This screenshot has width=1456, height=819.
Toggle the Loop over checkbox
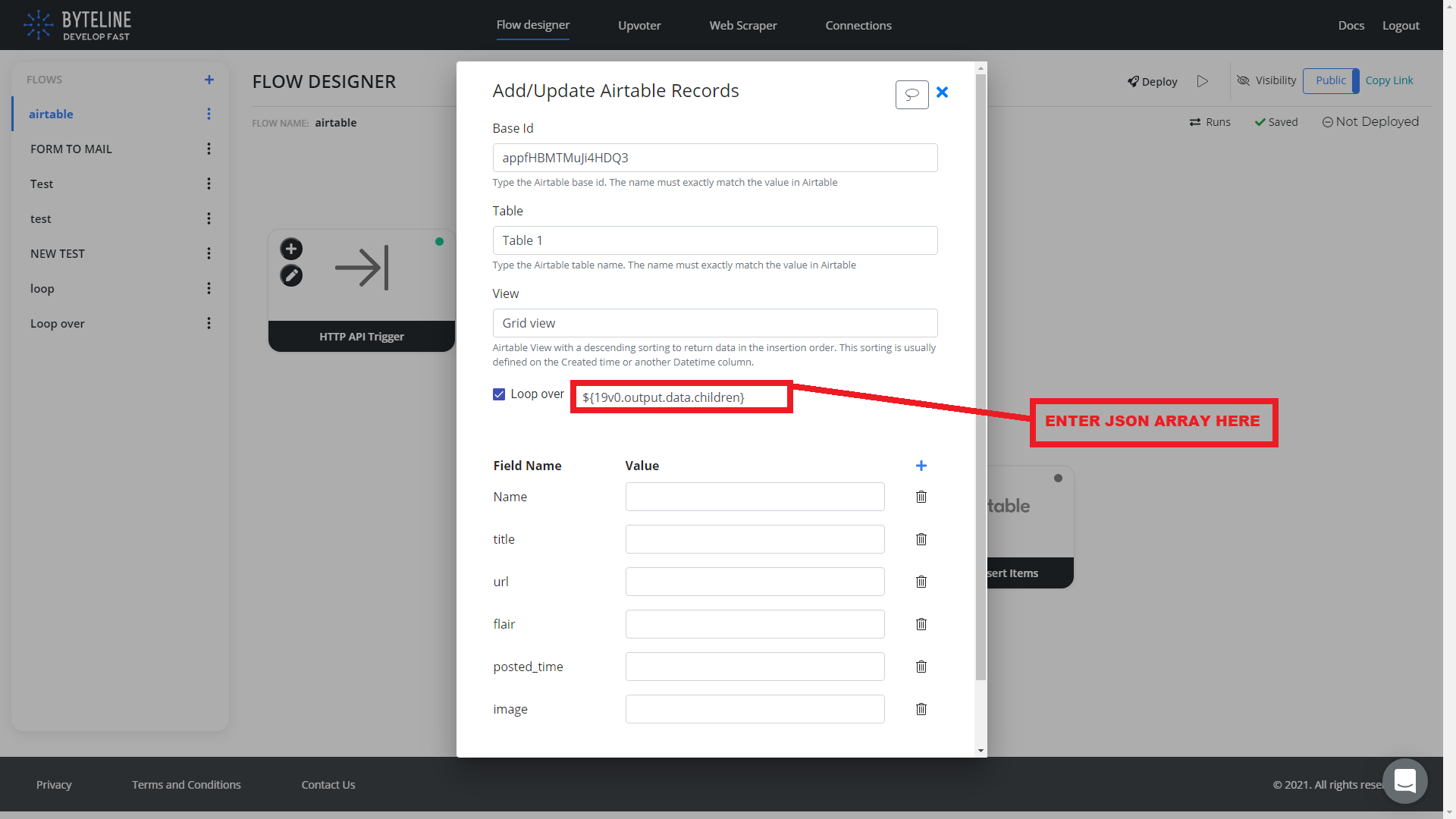(499, 394)
